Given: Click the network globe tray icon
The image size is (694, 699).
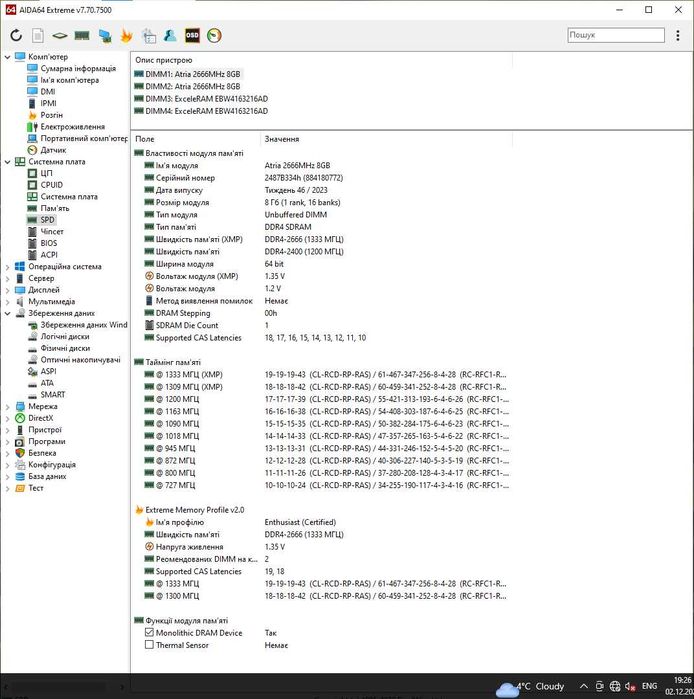Looking at the screenshot, I should [615, 686].
